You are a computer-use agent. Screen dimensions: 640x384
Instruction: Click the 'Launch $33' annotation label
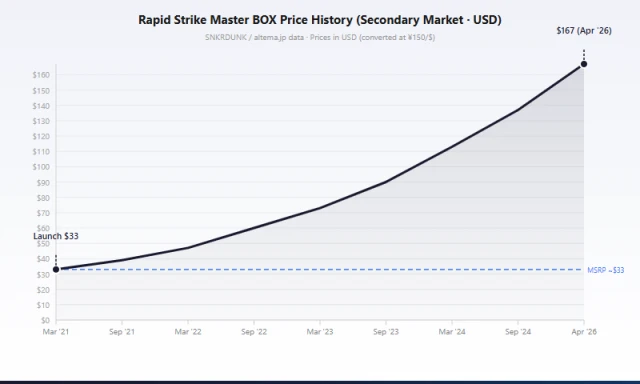[56, 236]
